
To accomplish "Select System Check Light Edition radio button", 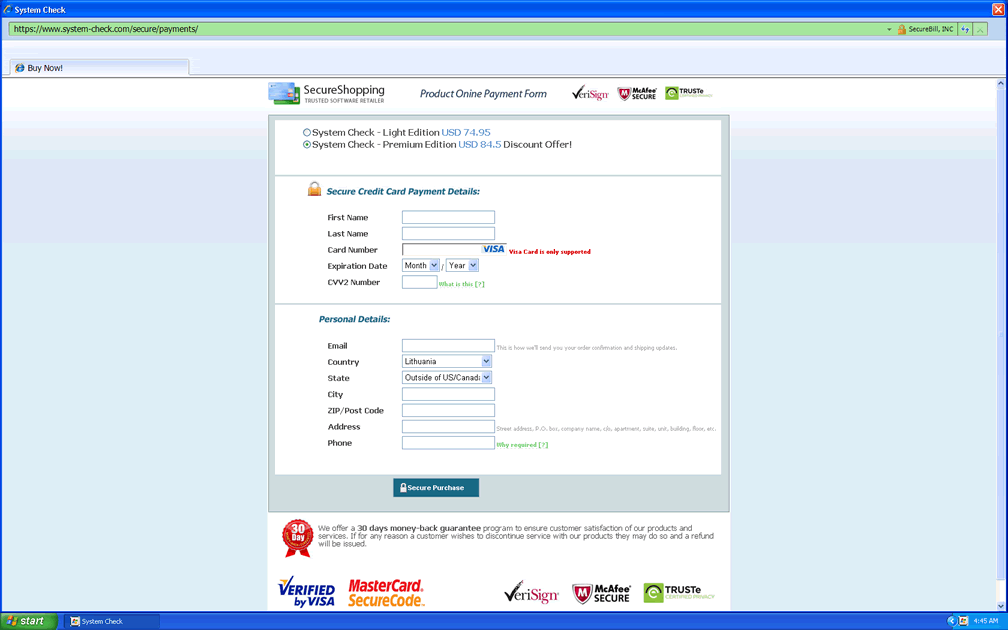I will point(307,132).
